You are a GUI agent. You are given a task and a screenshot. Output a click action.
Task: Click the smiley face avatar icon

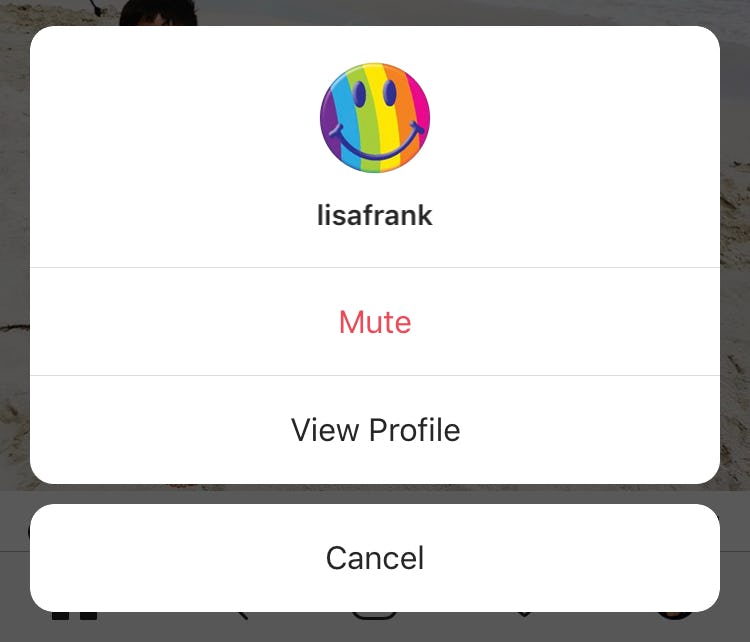[375, 118]
